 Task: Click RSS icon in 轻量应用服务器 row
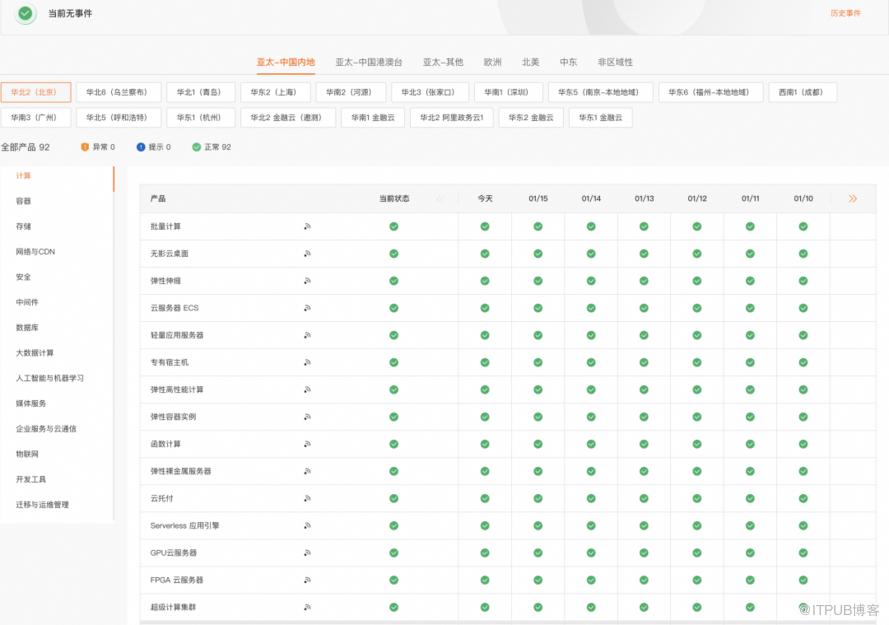pos(307,335)
